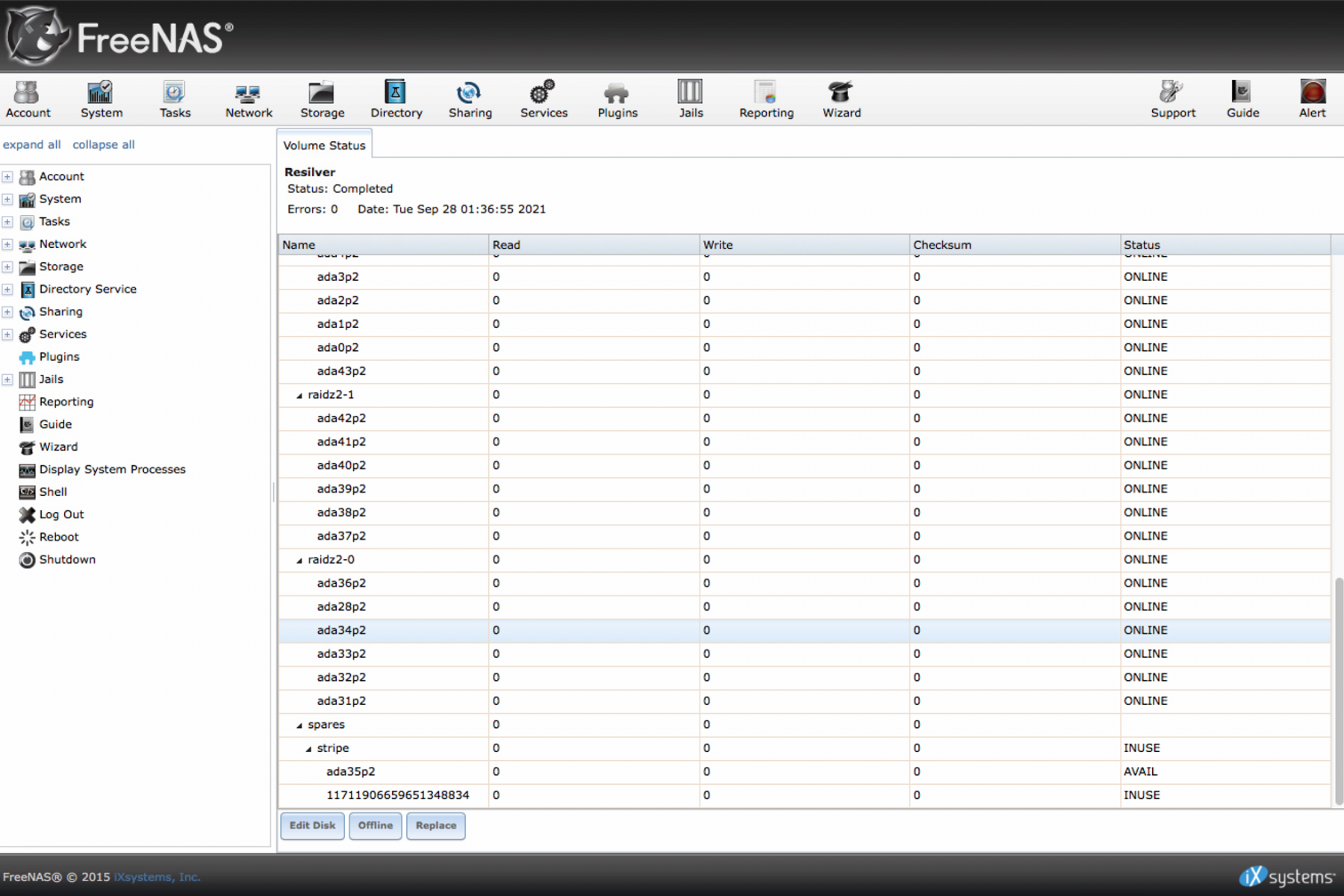
Task: Select the ada3p2 disk row
Action: pos(804,277)
